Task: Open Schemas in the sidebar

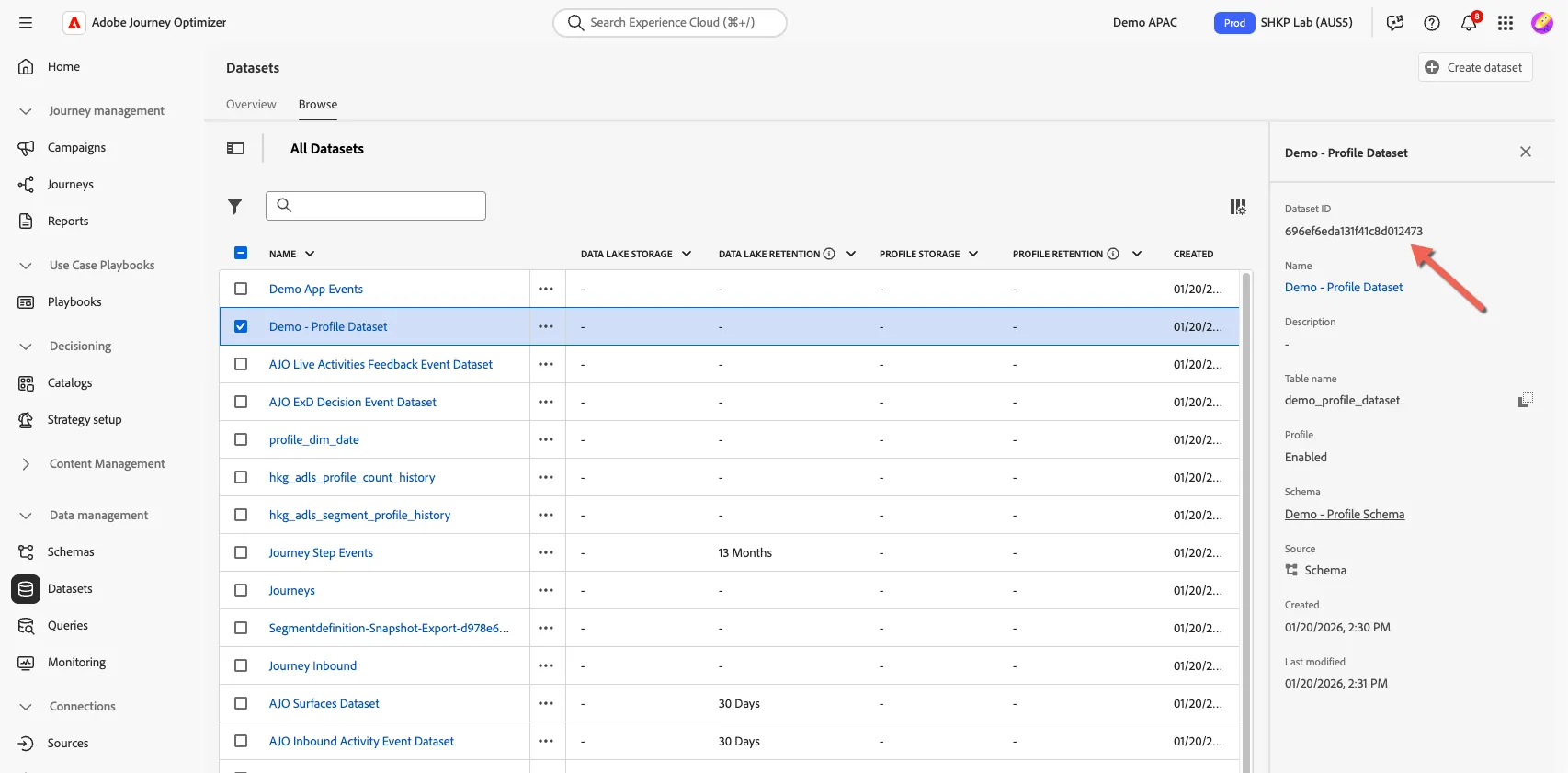Action: (71, 552)
